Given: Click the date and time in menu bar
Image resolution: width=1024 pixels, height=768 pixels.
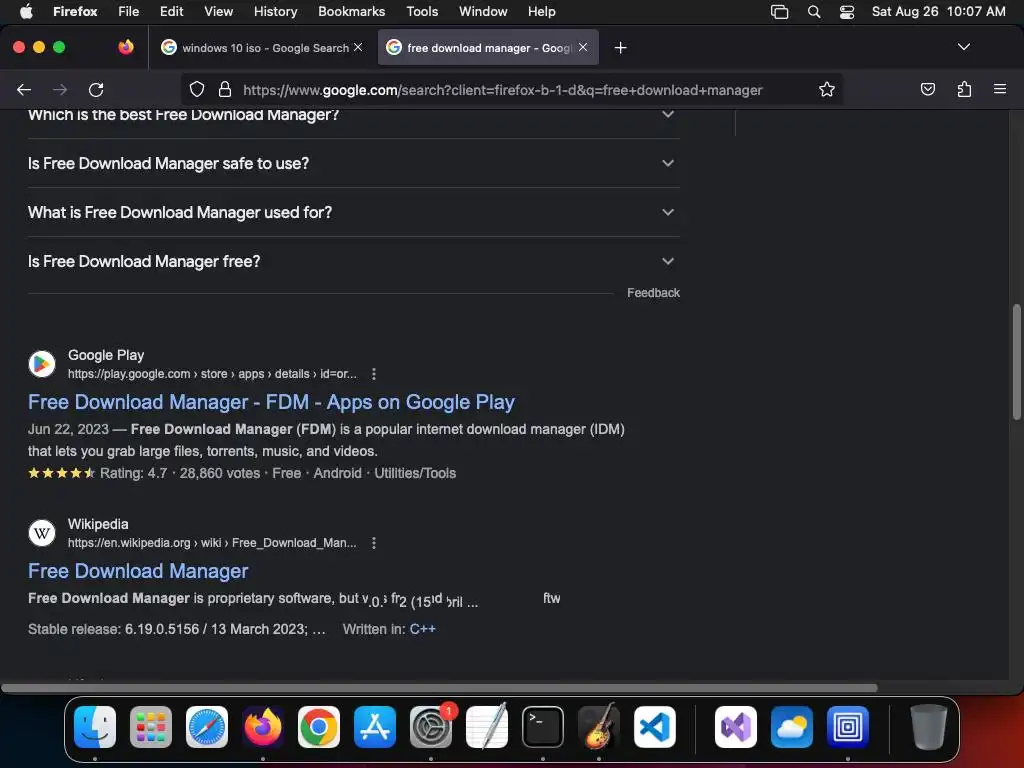Looking at the screenshot, I should pos(938,12).
